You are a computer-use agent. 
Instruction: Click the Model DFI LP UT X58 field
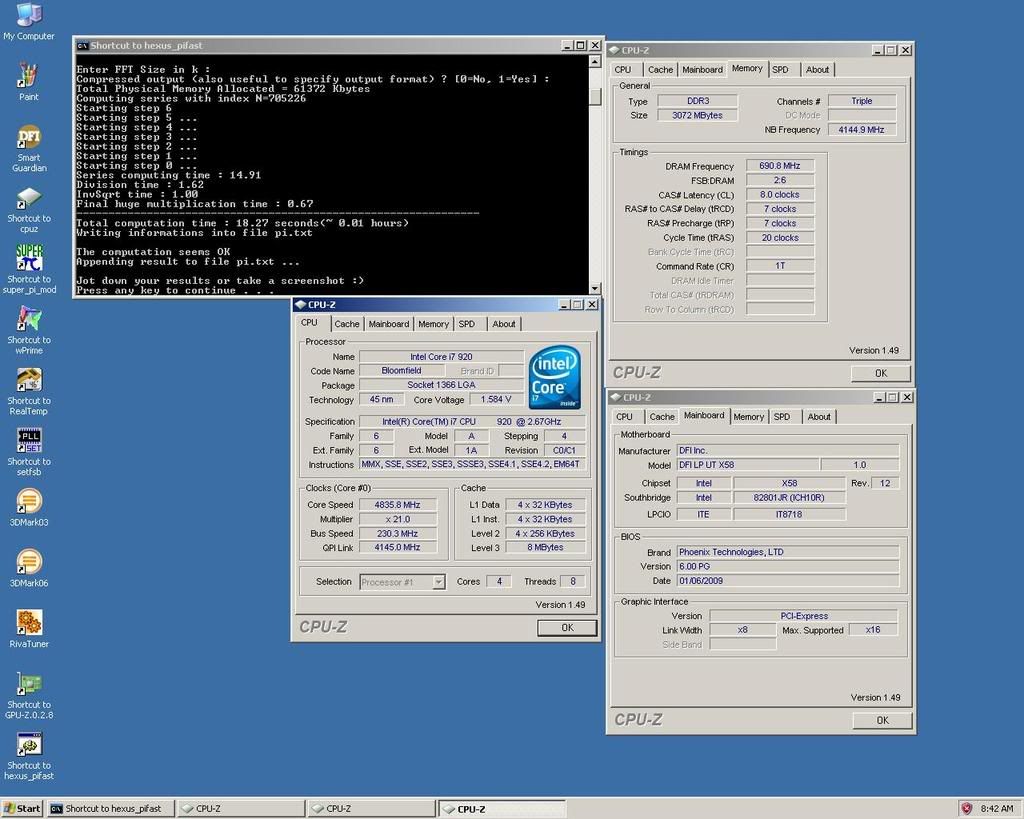pyautogui.click(x=748, y=465)
